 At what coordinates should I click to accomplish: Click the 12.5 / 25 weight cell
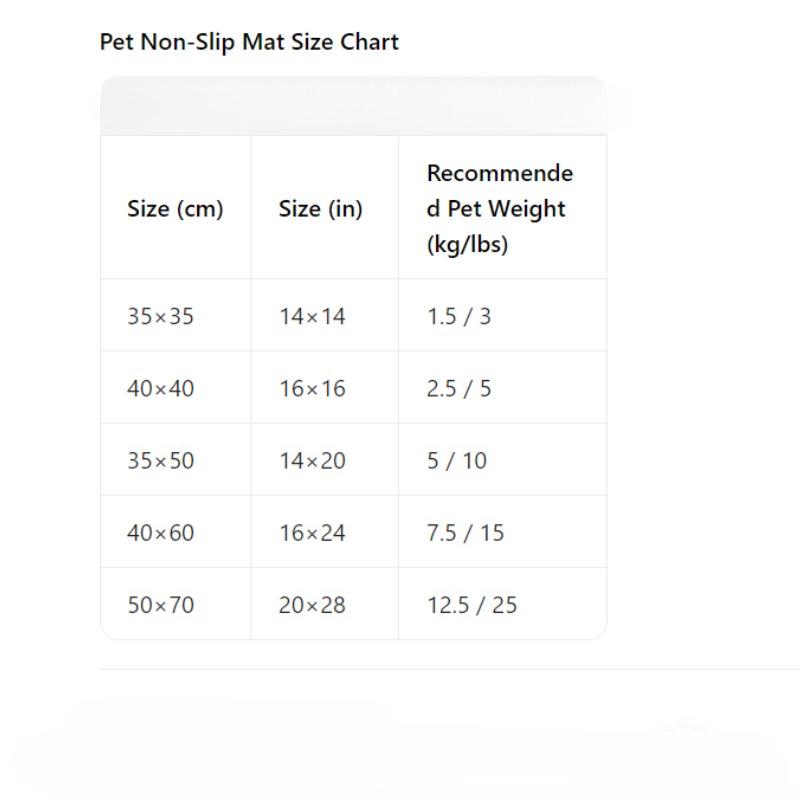[x=503, y=604]
